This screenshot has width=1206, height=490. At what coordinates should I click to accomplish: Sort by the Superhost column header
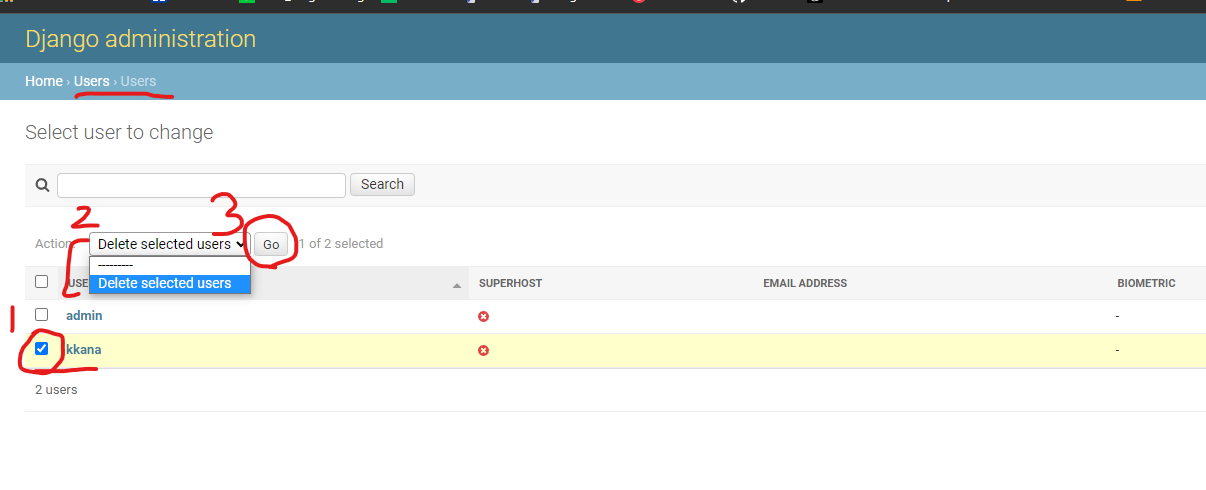pos(510,284)
